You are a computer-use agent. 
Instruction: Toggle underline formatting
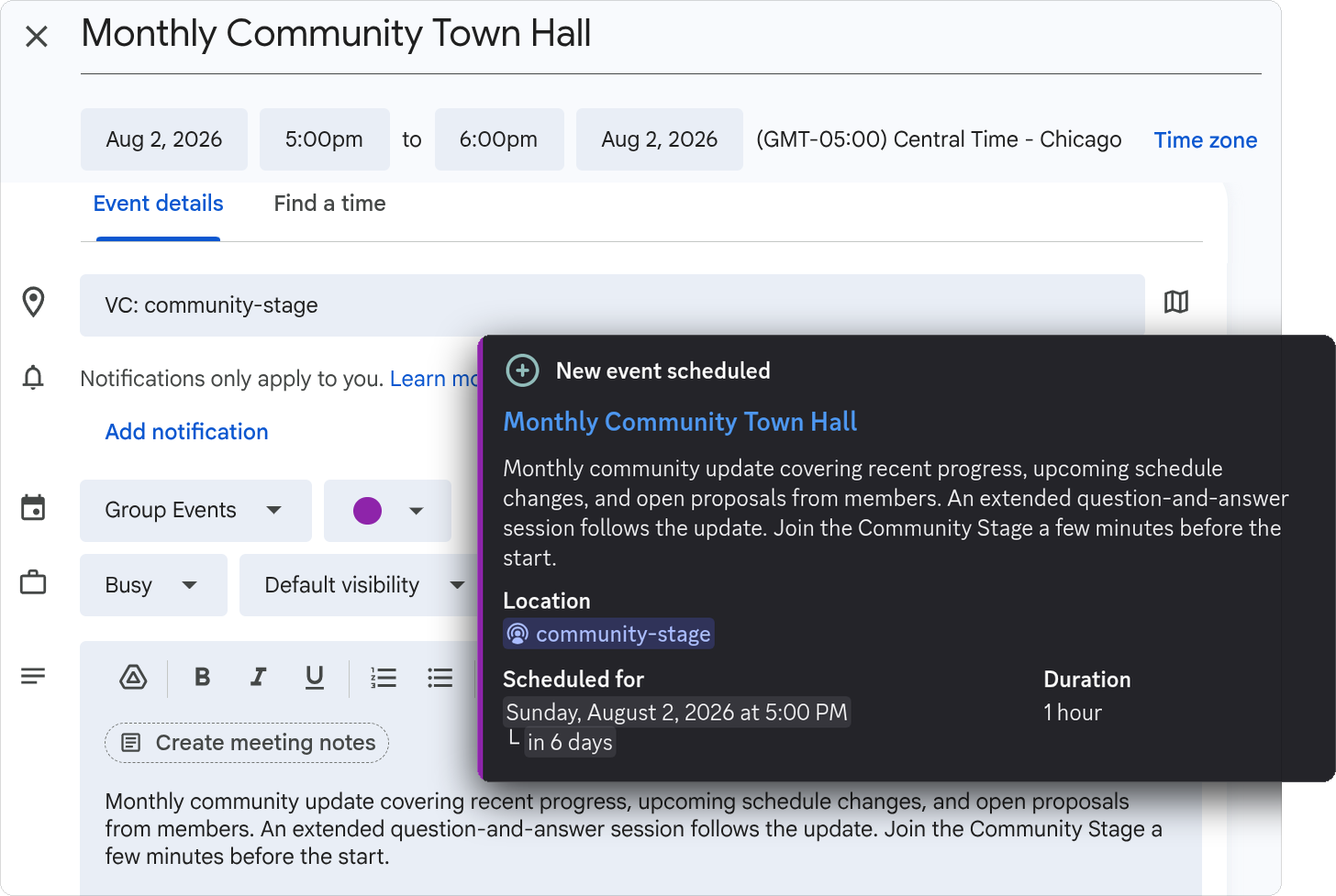coord(315,678)
